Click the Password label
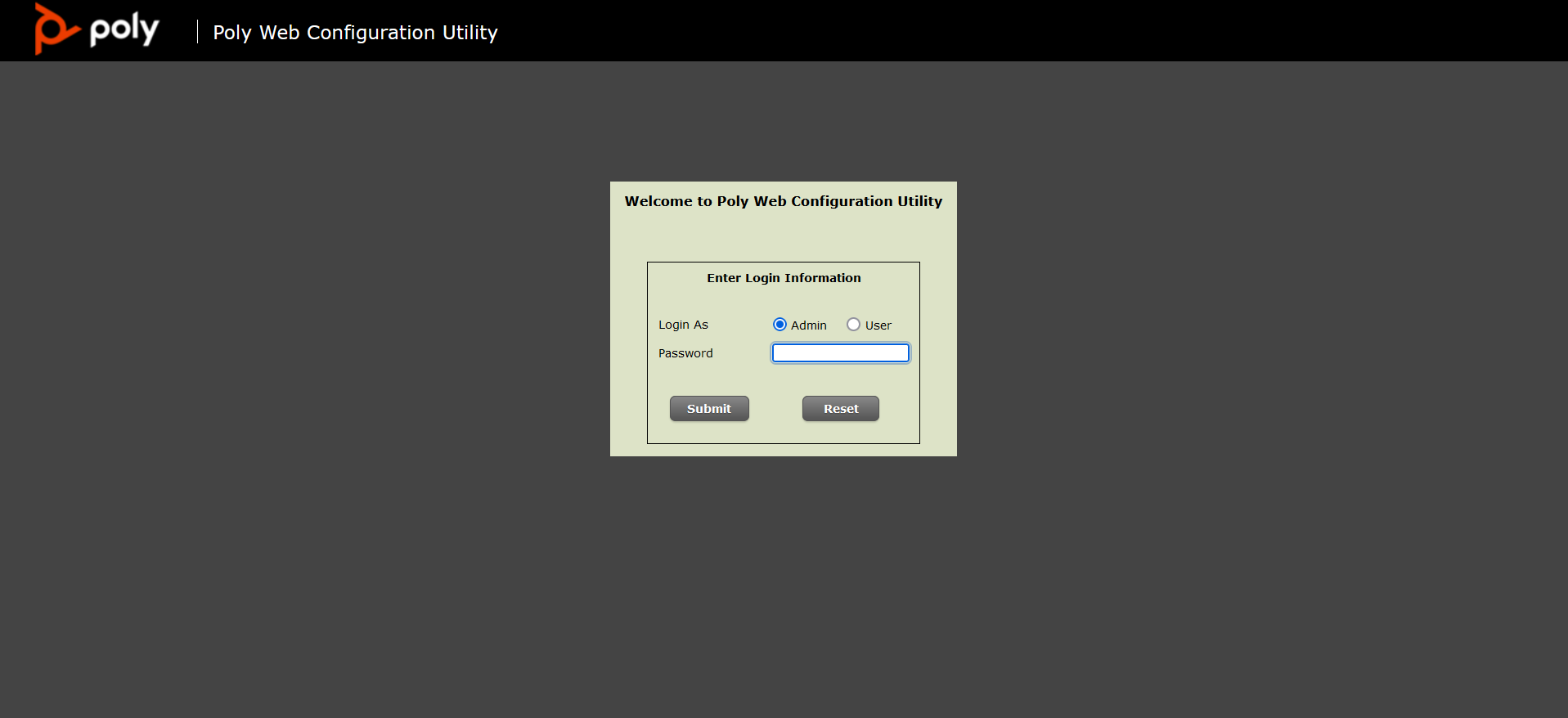 point(685,353)
